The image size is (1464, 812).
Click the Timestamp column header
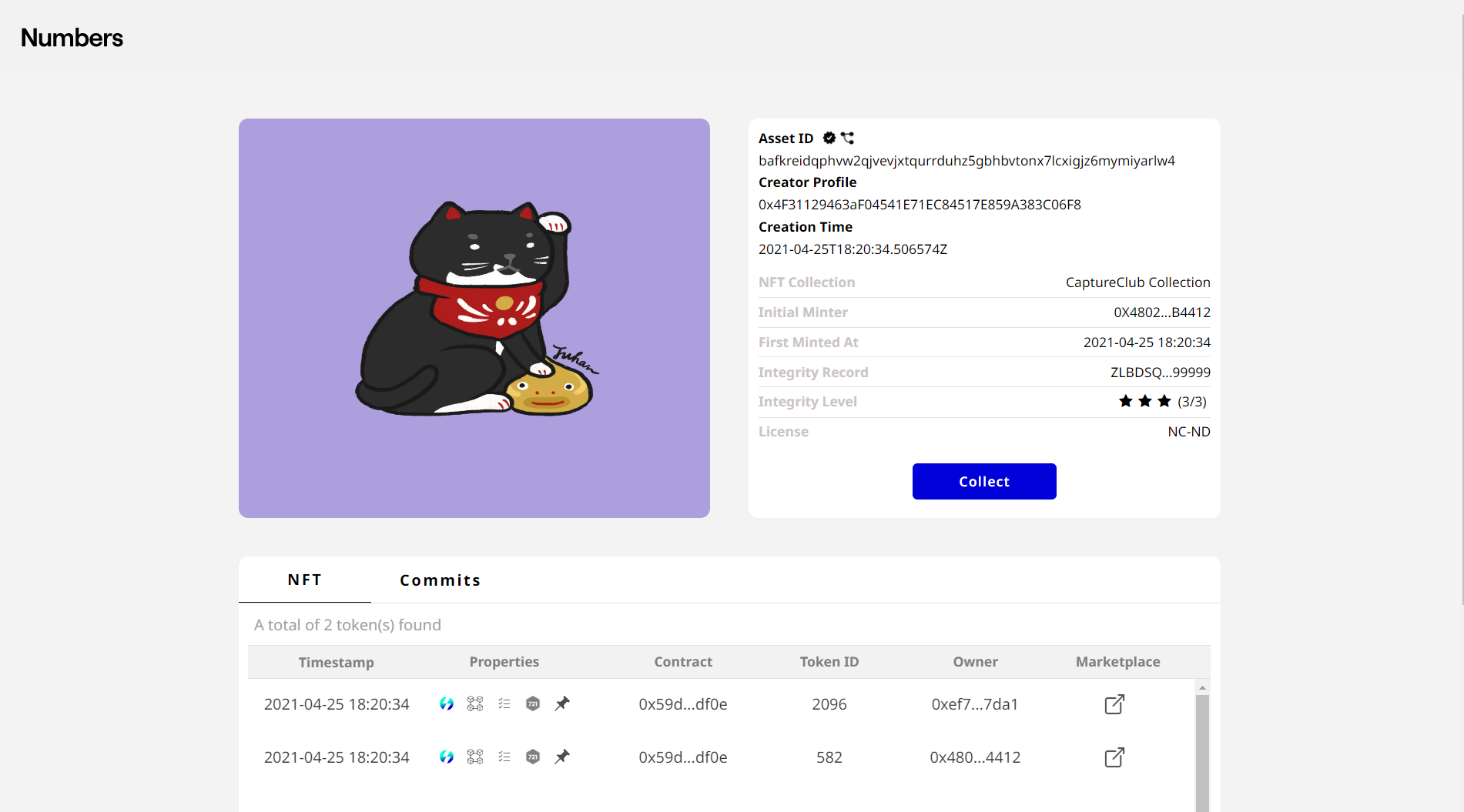337,662
